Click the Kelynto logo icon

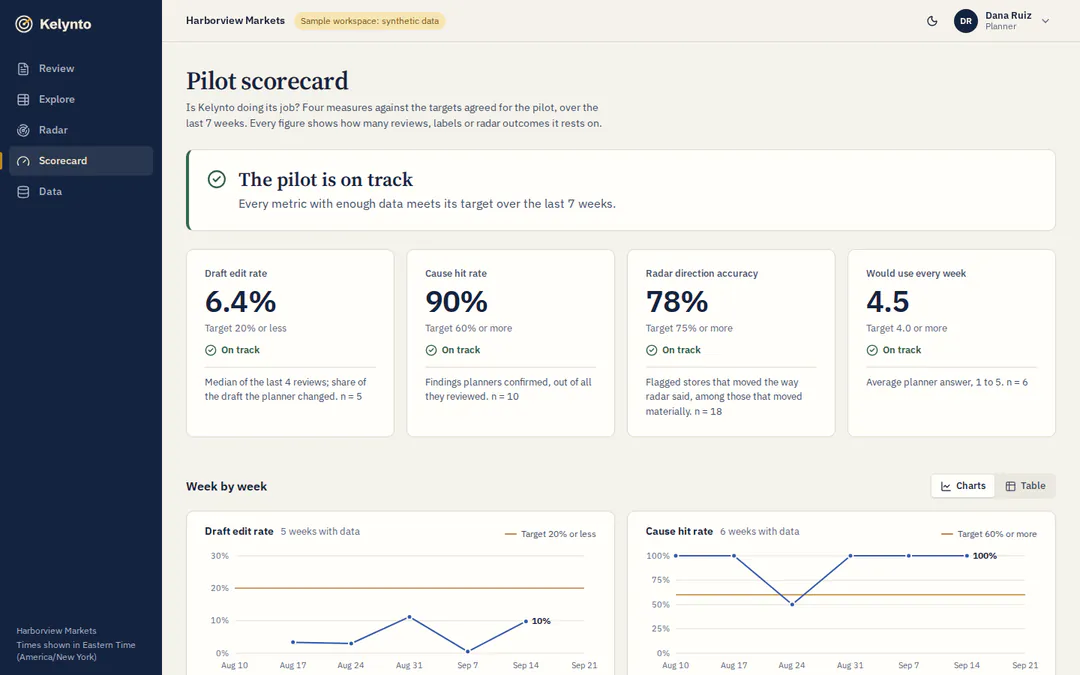(x=24, y=24)
